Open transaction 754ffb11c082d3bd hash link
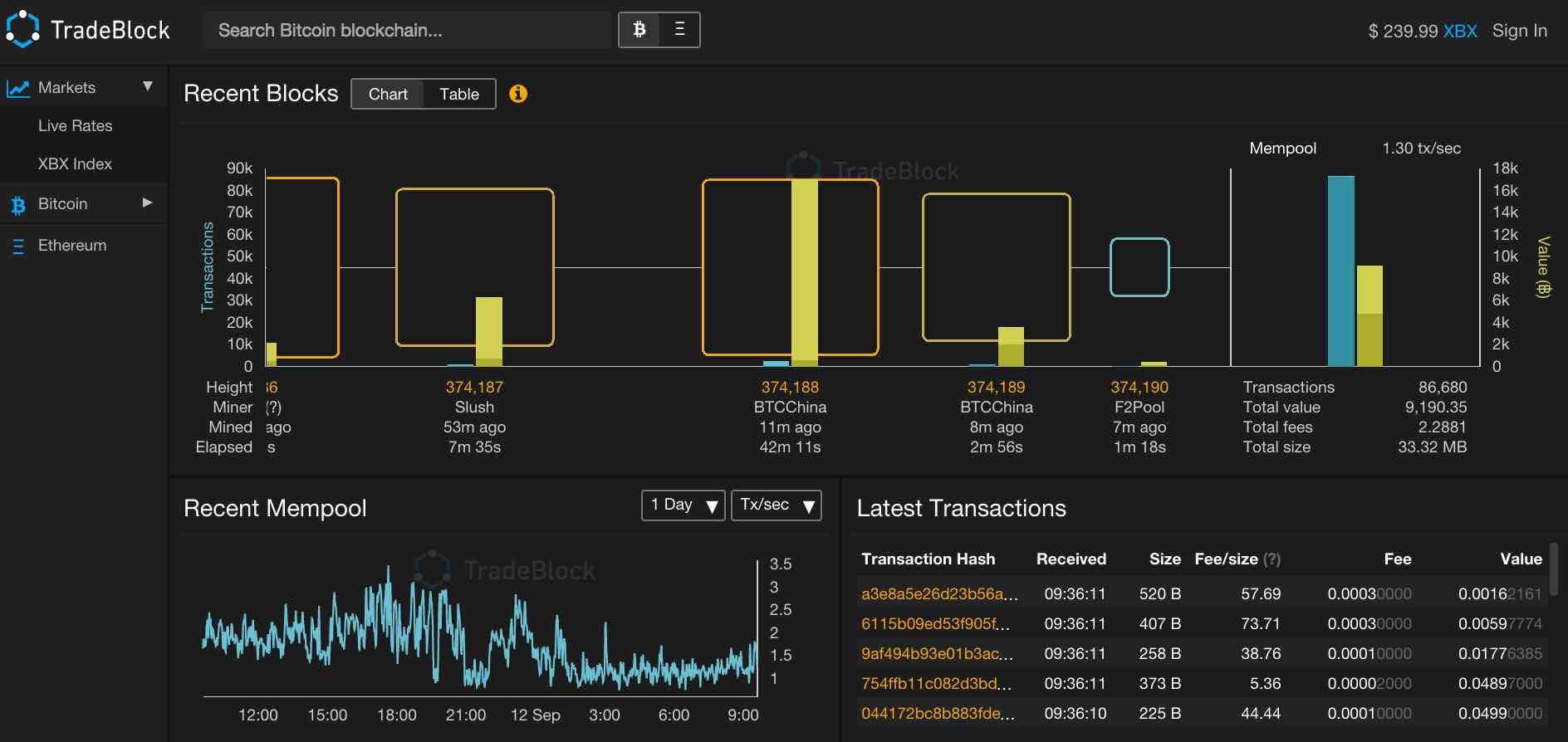Image resolution: width=1568 pixels, height=742 pixels. 936,684
